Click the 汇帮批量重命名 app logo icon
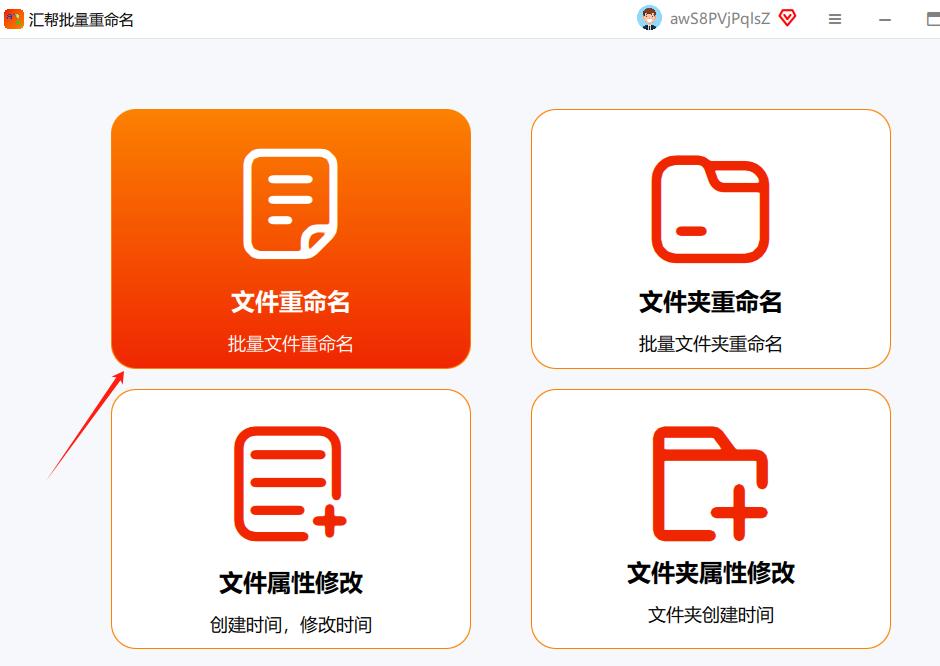 click(13, 19)
